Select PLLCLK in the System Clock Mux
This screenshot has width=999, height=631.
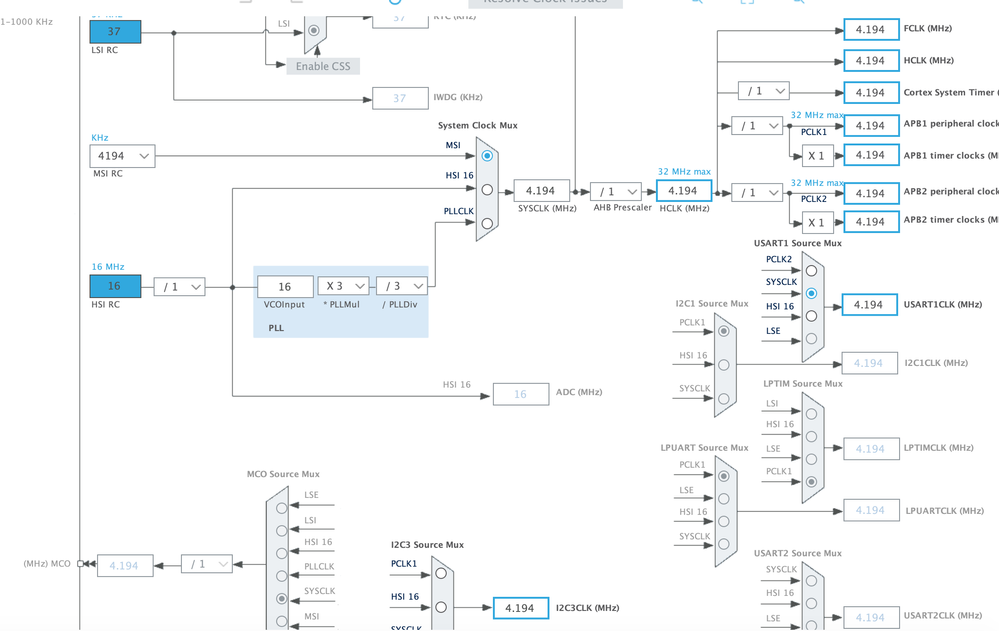[x=487, y=224]
